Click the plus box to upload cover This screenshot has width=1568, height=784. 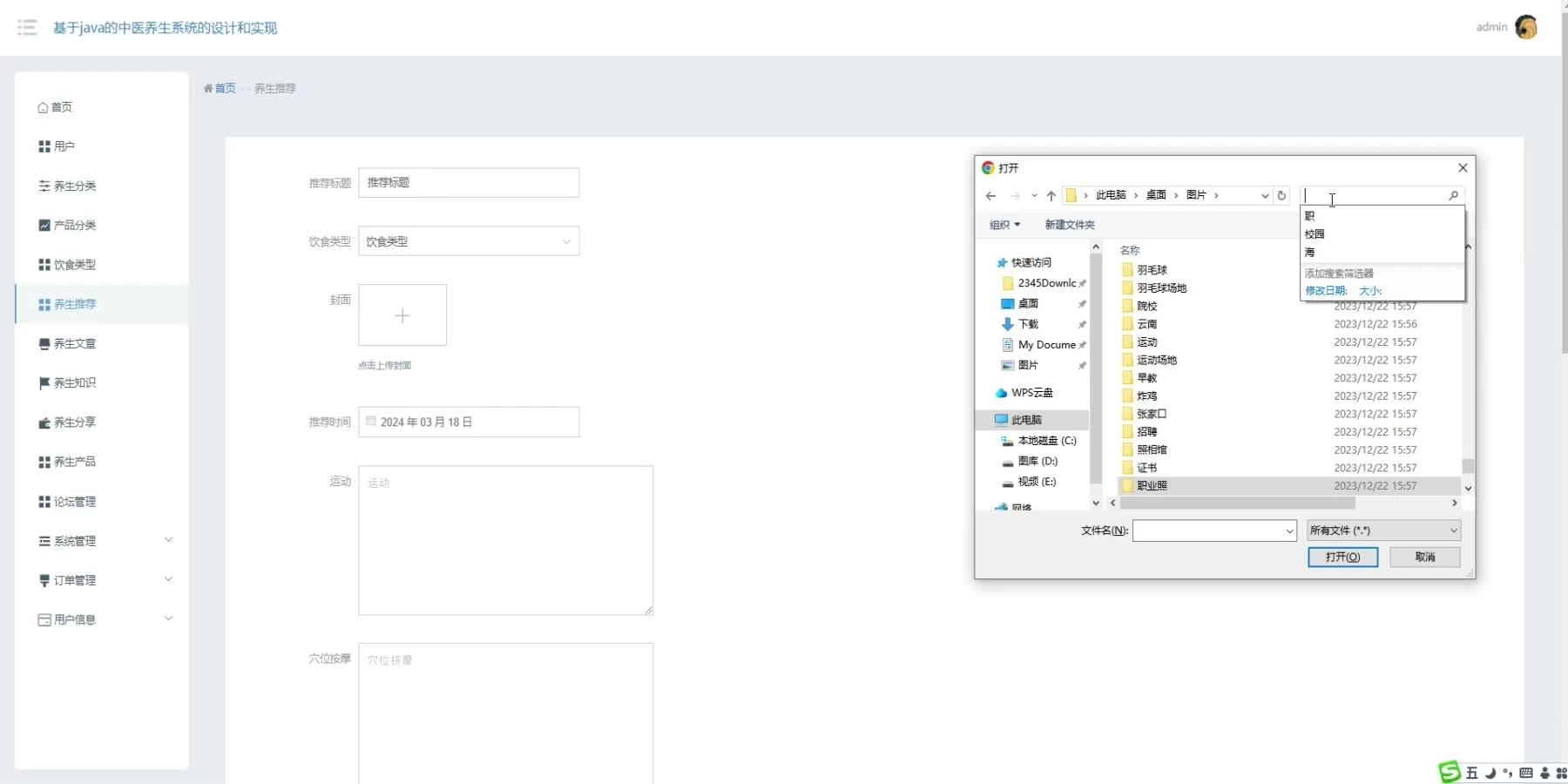(x=402, y=315)
